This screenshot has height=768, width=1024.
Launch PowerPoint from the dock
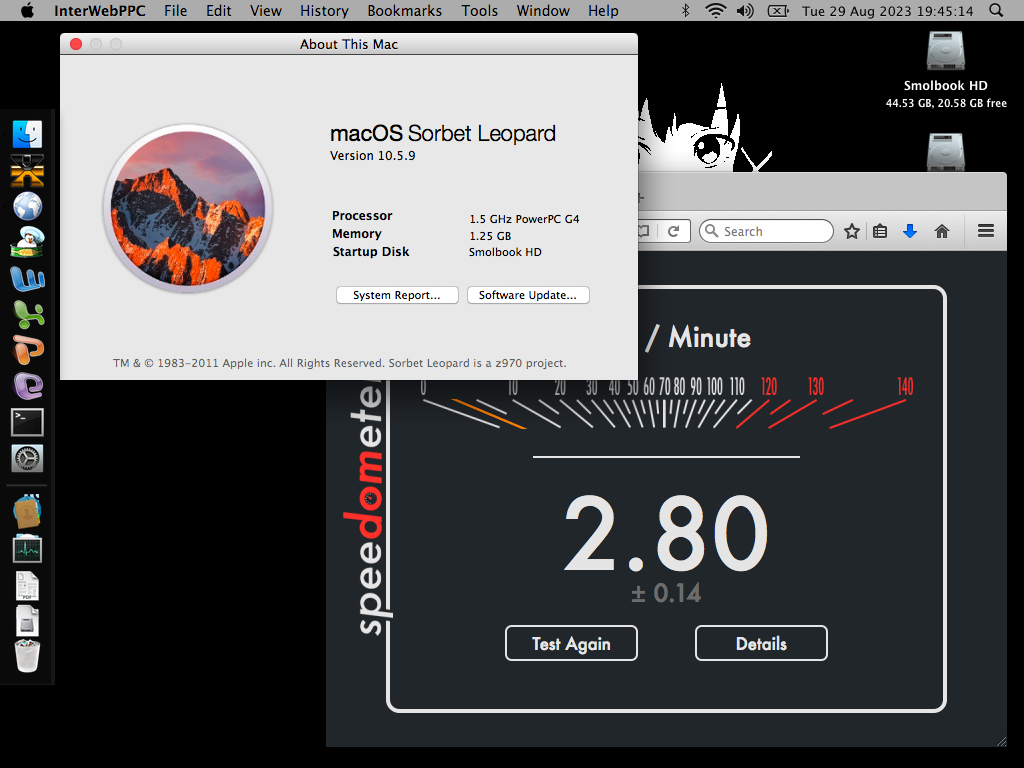click(x=27, y=349)
